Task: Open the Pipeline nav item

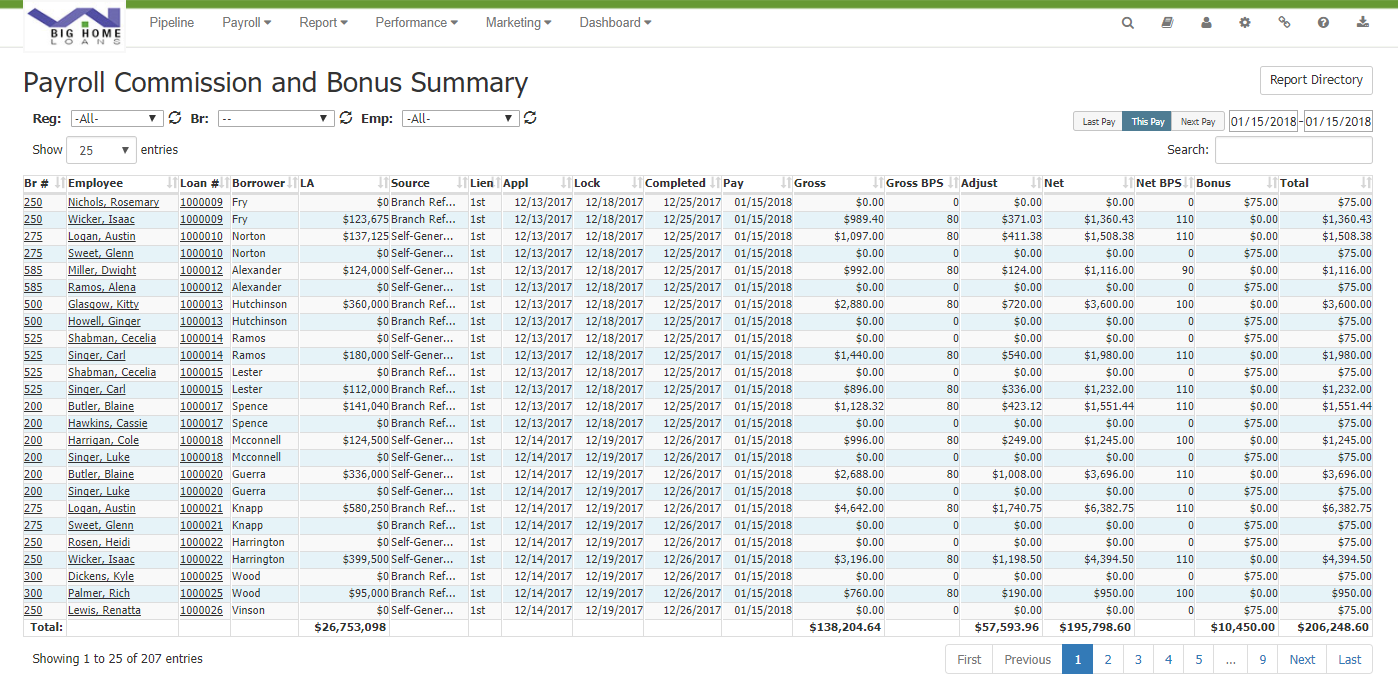Action: [x=172, y=22]
